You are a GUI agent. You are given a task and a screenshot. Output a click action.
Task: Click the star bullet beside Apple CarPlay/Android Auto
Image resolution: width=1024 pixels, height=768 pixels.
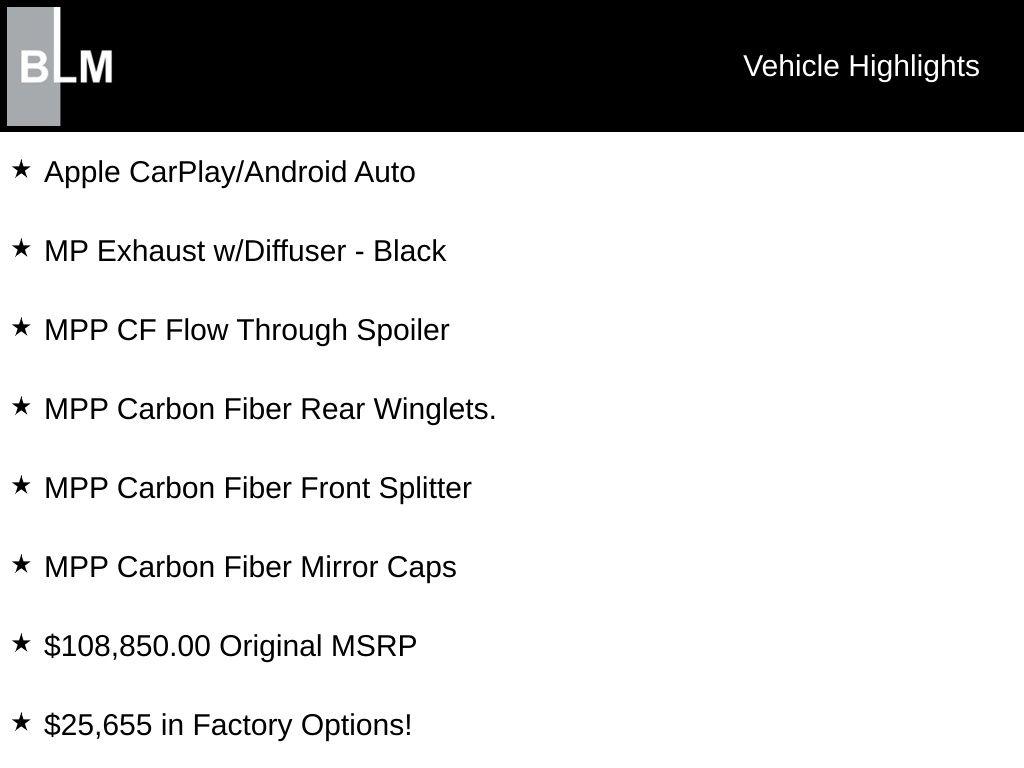21,170
